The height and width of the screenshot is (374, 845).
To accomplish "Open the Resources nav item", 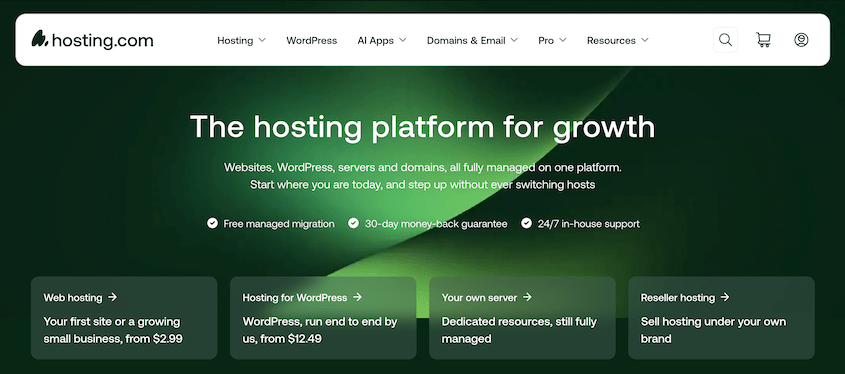I will [611, 40].
